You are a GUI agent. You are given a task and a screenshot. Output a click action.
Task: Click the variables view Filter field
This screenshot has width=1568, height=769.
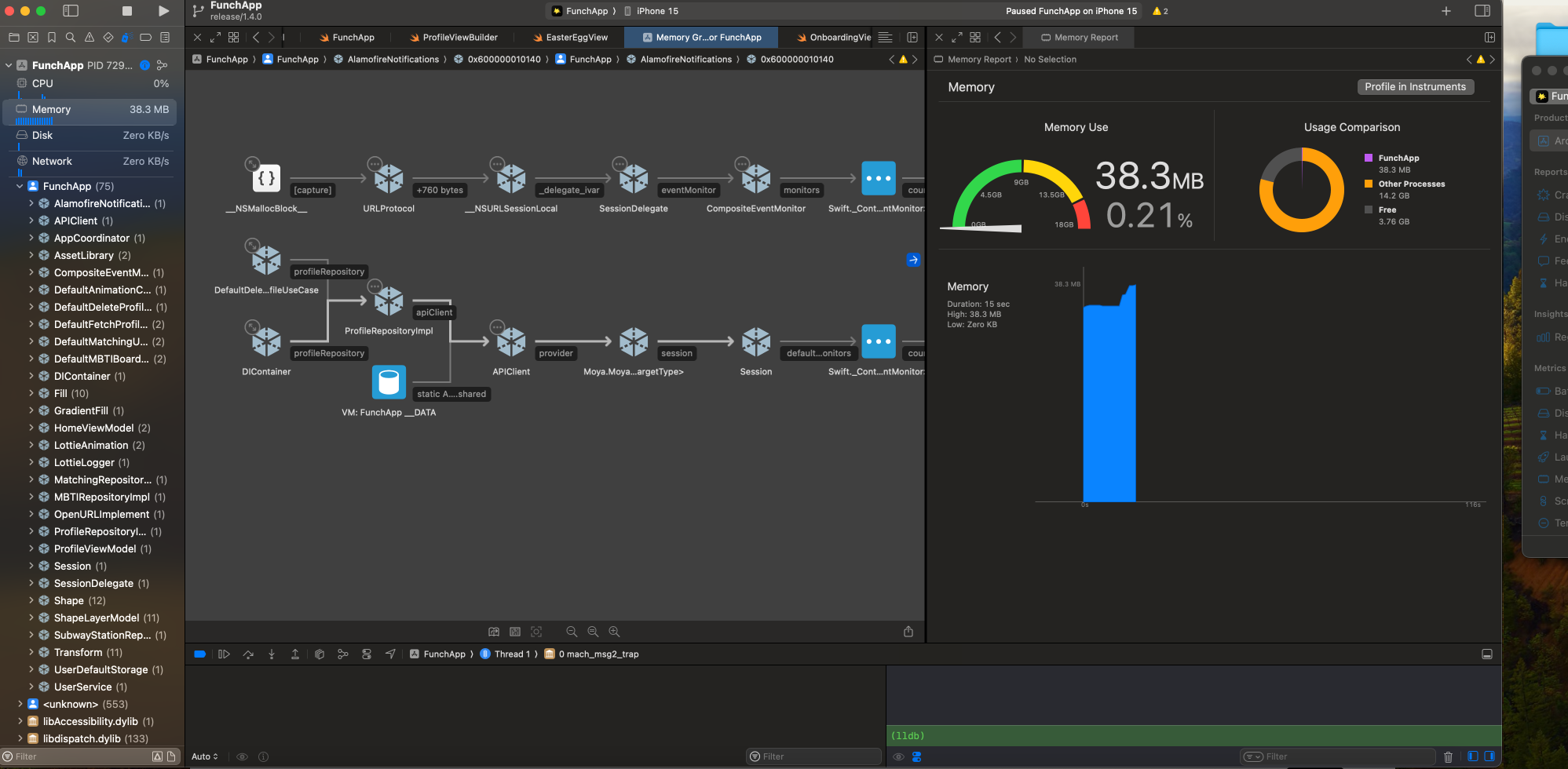[813, 756]
